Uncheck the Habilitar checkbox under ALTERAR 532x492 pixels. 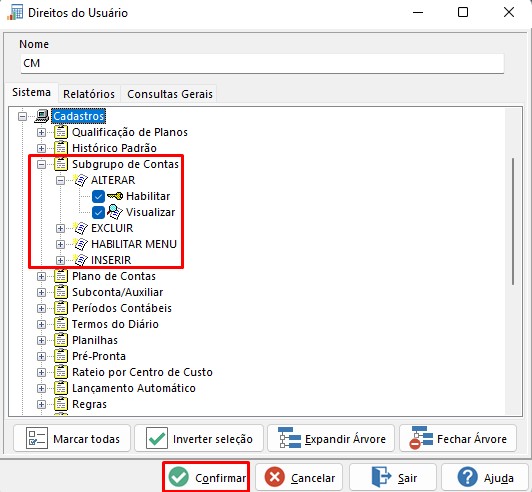click(98, 196)
